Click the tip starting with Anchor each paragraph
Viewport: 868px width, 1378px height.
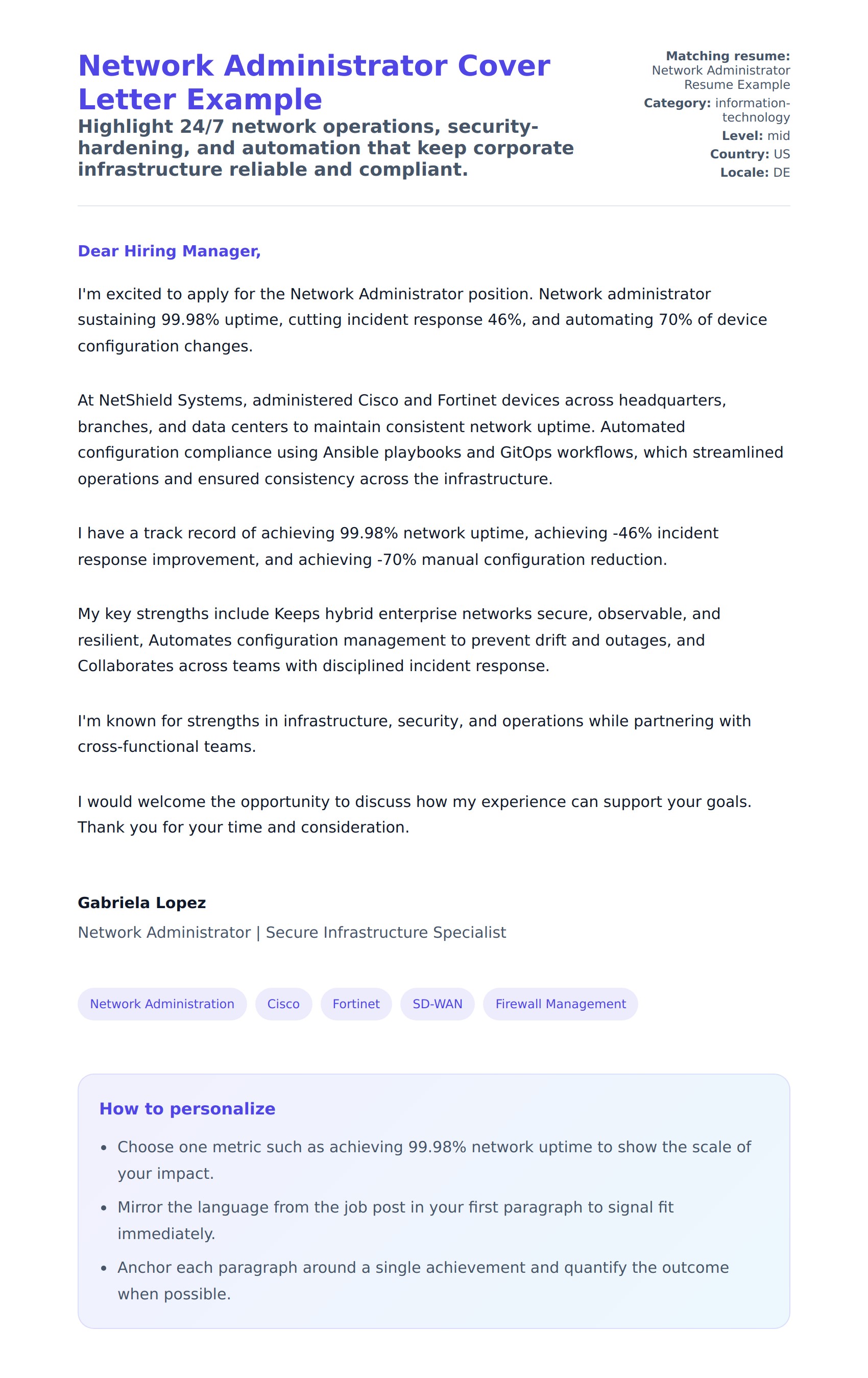423,1281
